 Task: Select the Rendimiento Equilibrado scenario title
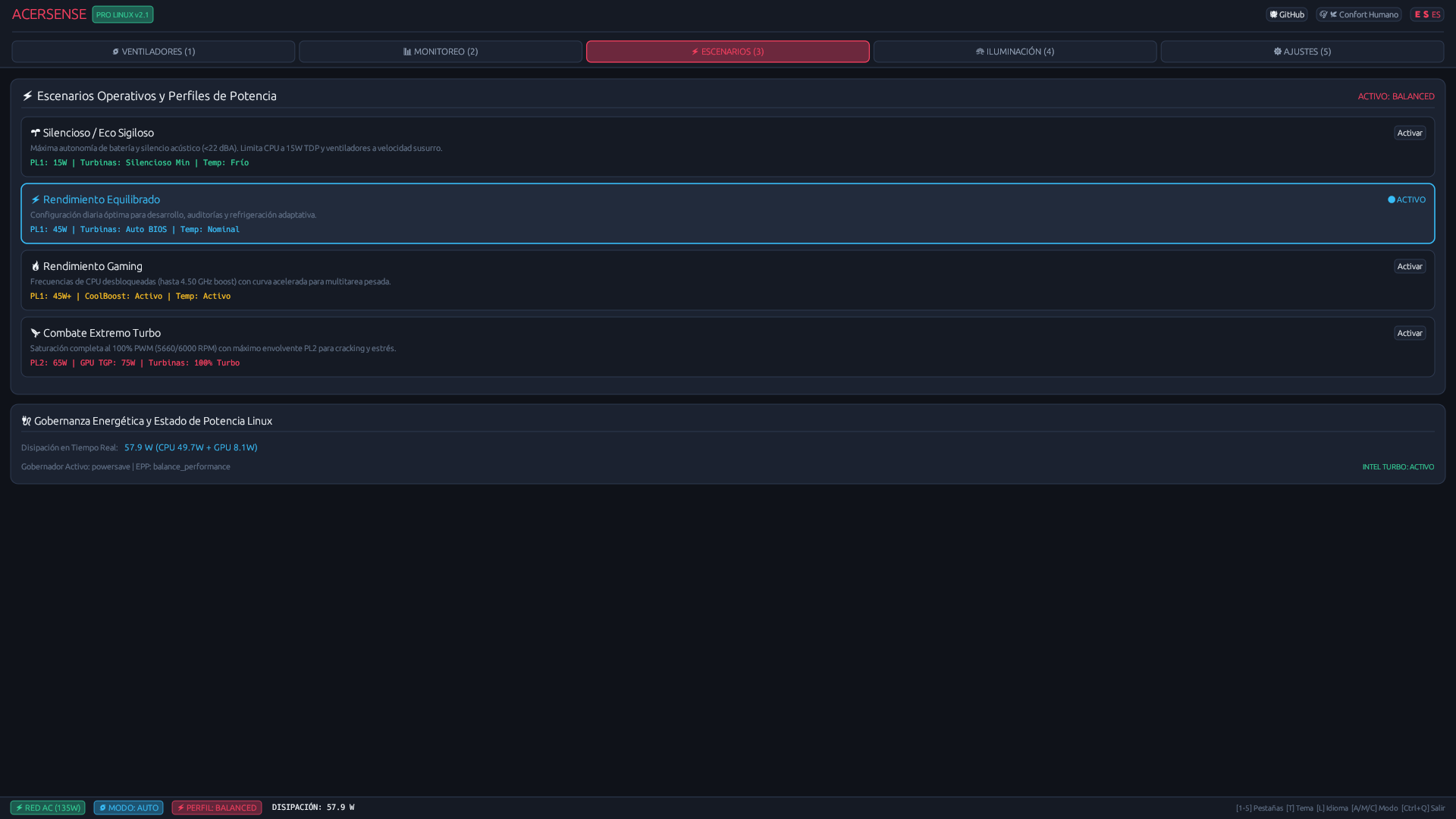coord(102,199)
